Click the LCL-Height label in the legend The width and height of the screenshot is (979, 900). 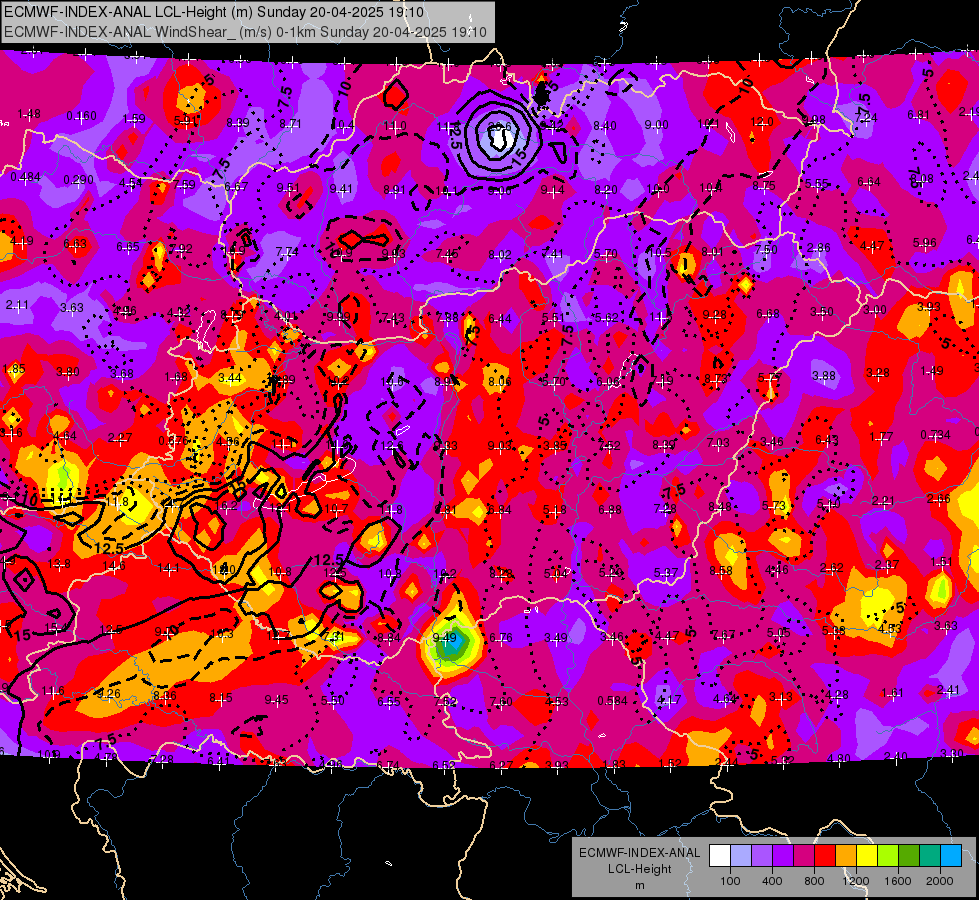click(x=639, y=869)
